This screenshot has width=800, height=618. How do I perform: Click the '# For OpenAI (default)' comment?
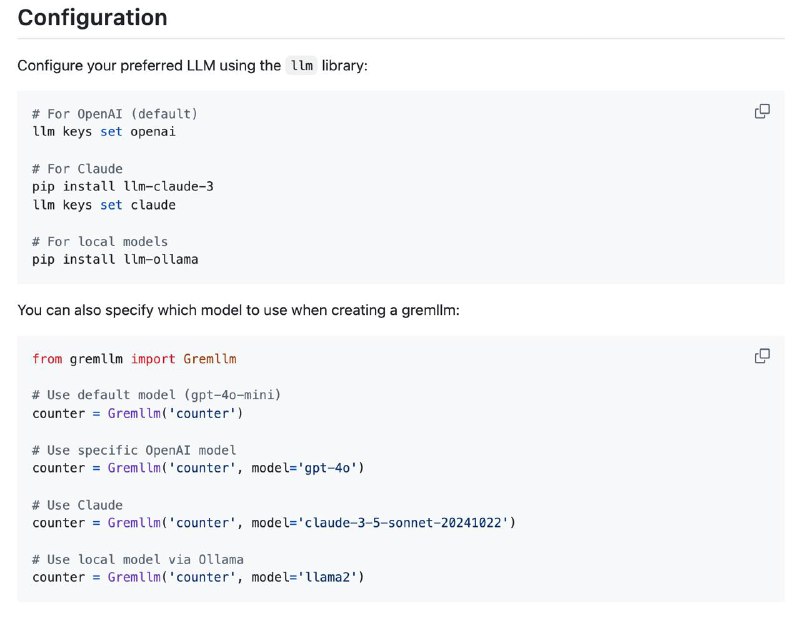115,113
